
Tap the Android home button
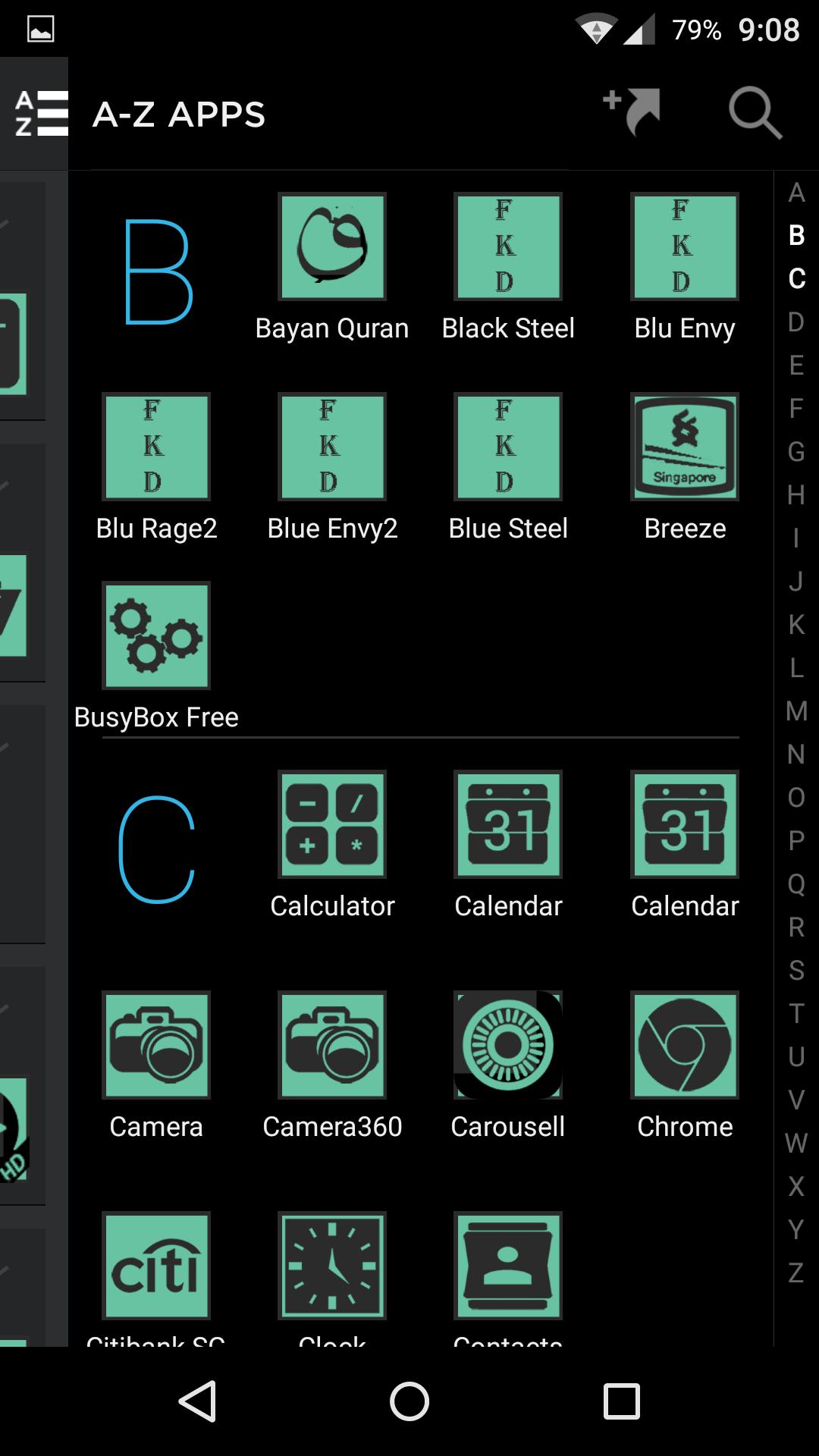pyautogui.click(x=409, y=1401)
